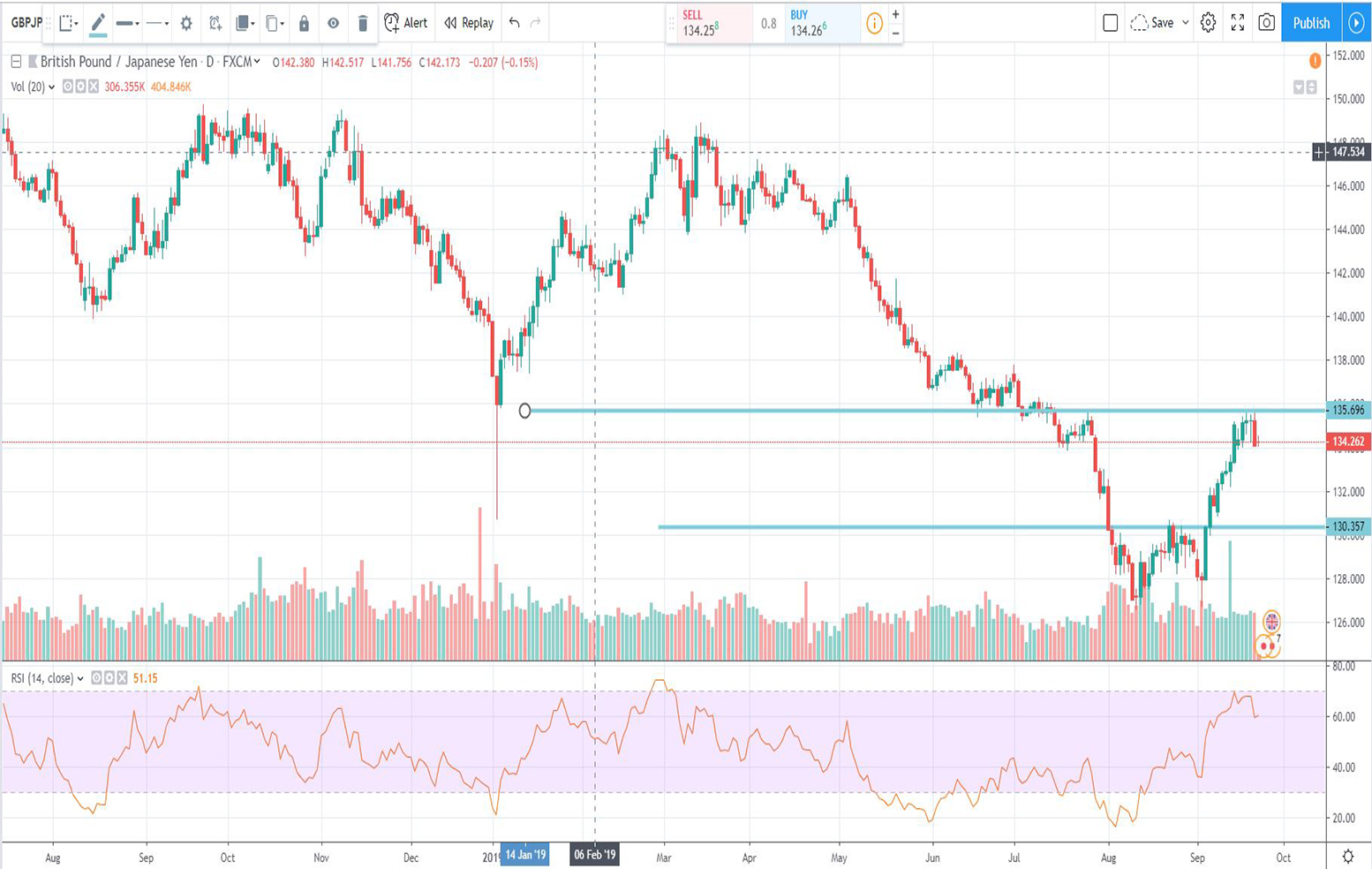Click the teal color swatch under the pencil tool
Screen dimensions: 1372x869
(98, 35)
